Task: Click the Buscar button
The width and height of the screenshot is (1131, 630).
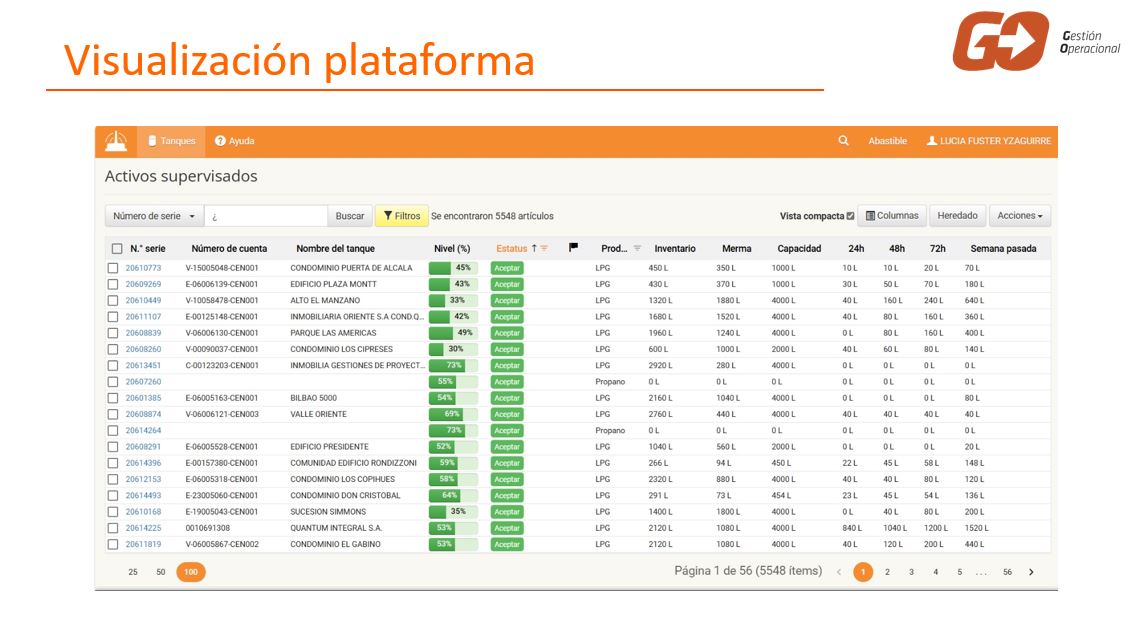Action: tap(350, 216)
